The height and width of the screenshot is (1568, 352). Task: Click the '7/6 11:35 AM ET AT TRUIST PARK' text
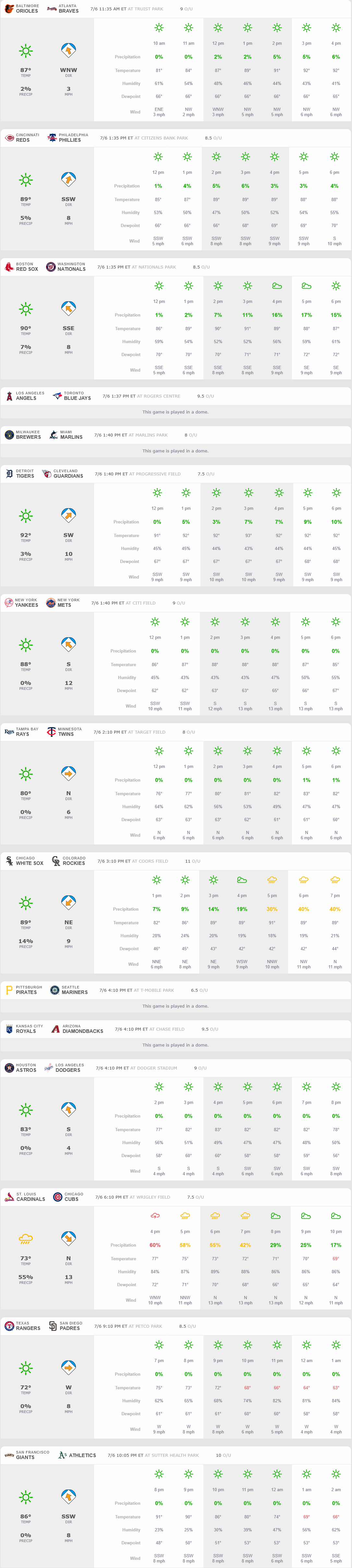[127, 9]
